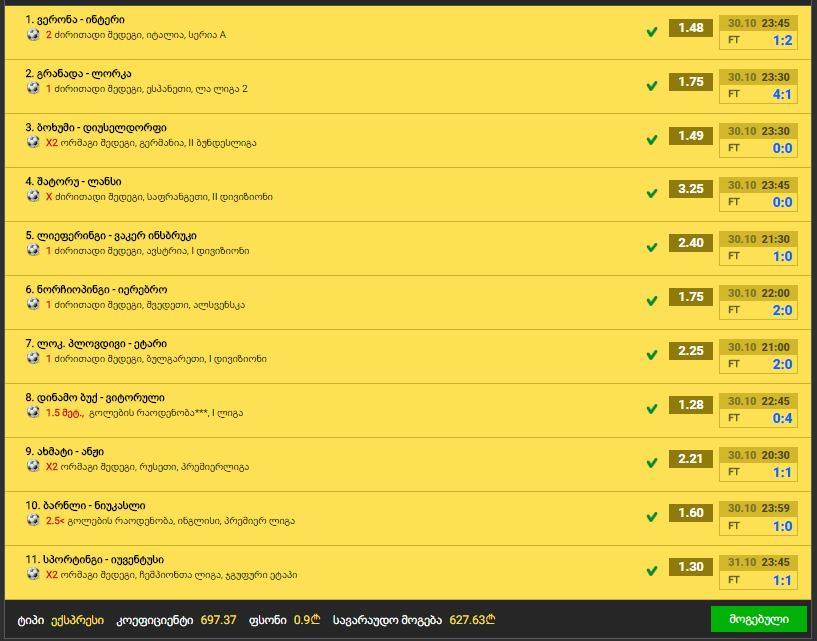This screenshot has width=817, height=641.
Task: Click green checkmark next to 3.25 odds
Action: coord(651,194)
